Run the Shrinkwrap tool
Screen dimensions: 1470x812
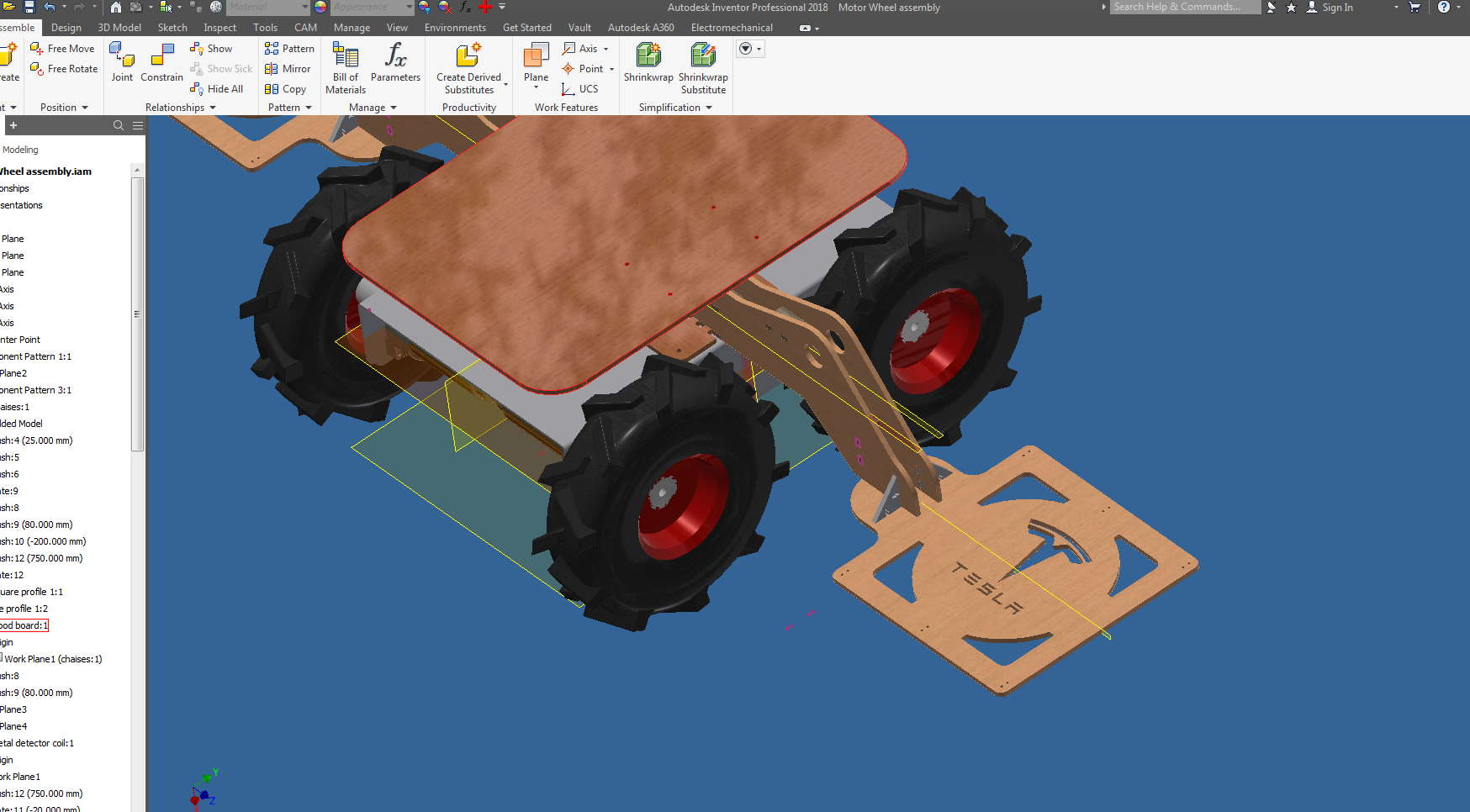[648, 62]
